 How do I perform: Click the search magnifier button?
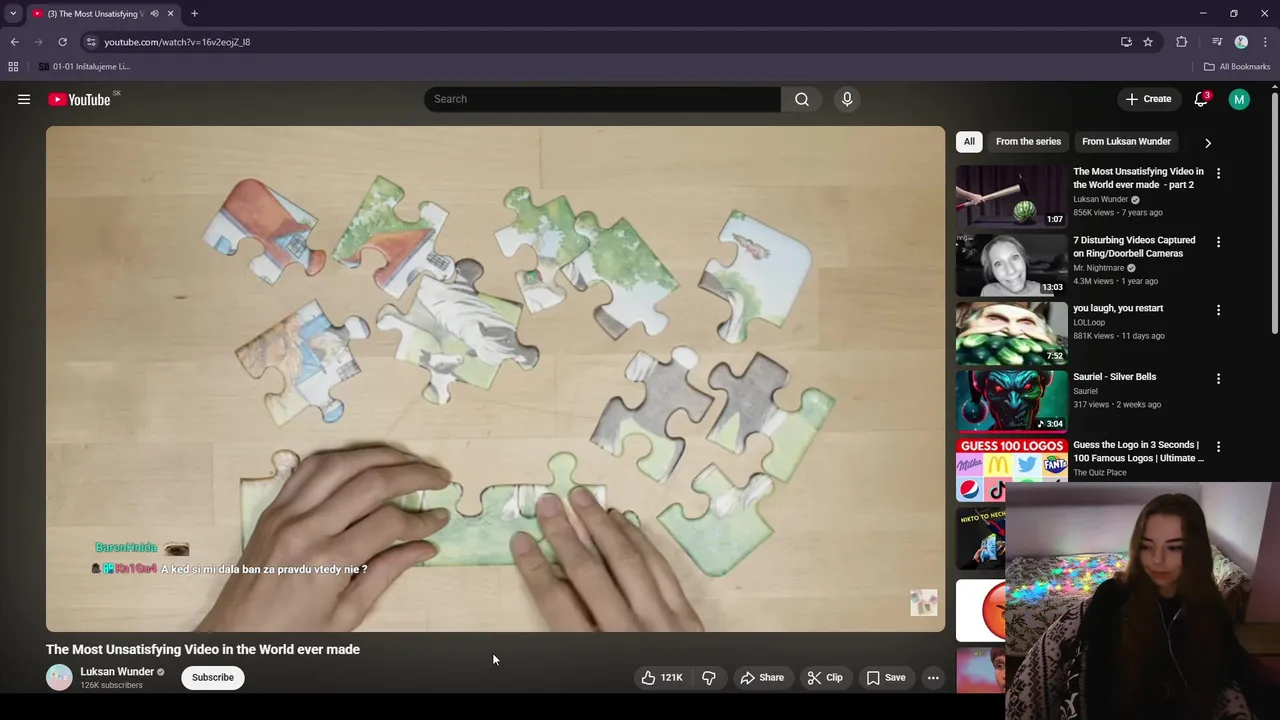[802, 99]
